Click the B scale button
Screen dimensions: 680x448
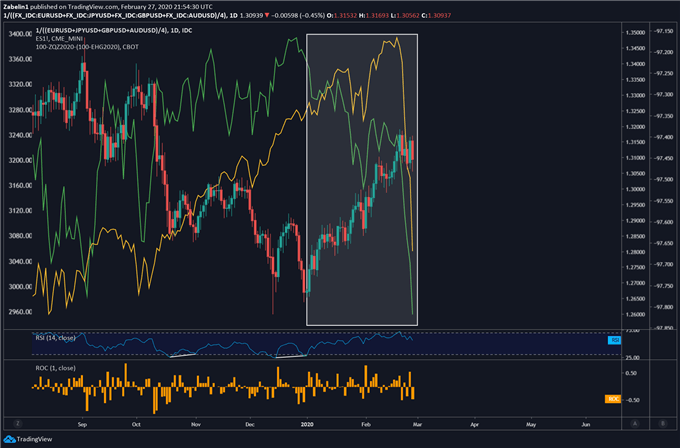point(663,424)
